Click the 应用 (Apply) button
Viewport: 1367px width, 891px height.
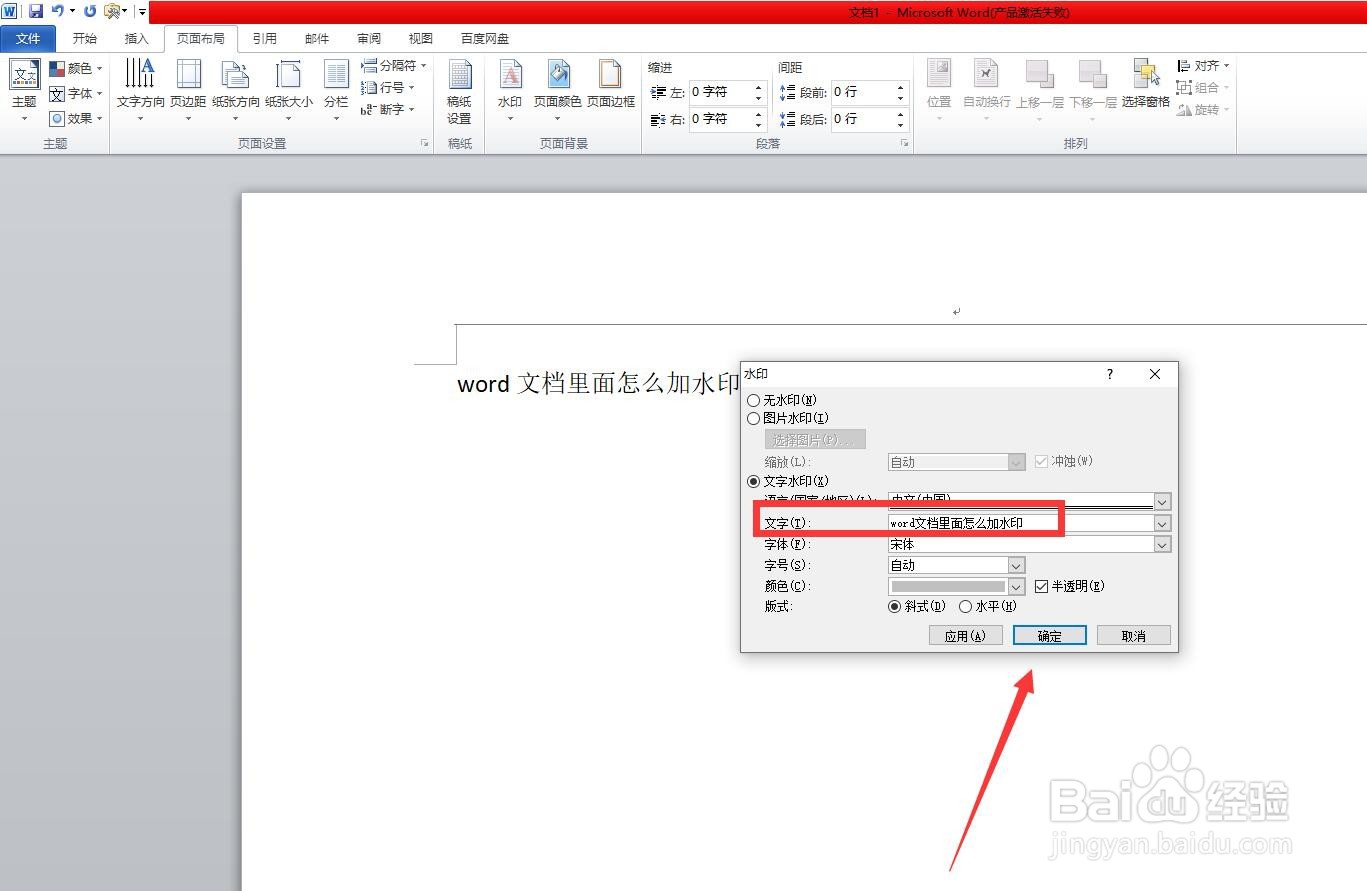(964, 635)
